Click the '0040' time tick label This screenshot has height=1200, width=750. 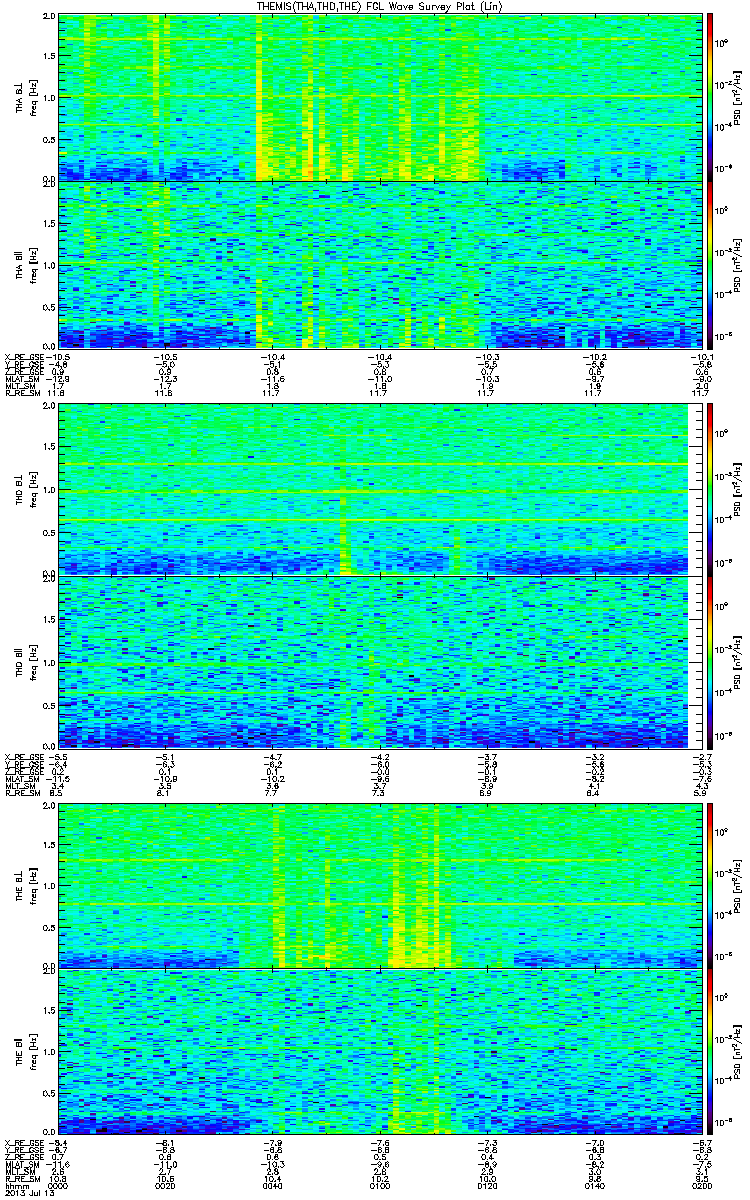273,1187
